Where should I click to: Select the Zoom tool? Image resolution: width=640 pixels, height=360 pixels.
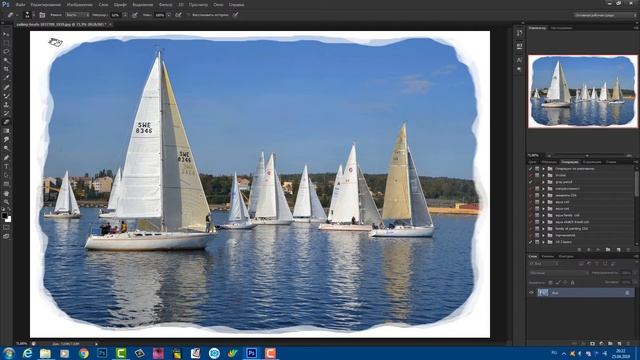[x=6, y=202]
